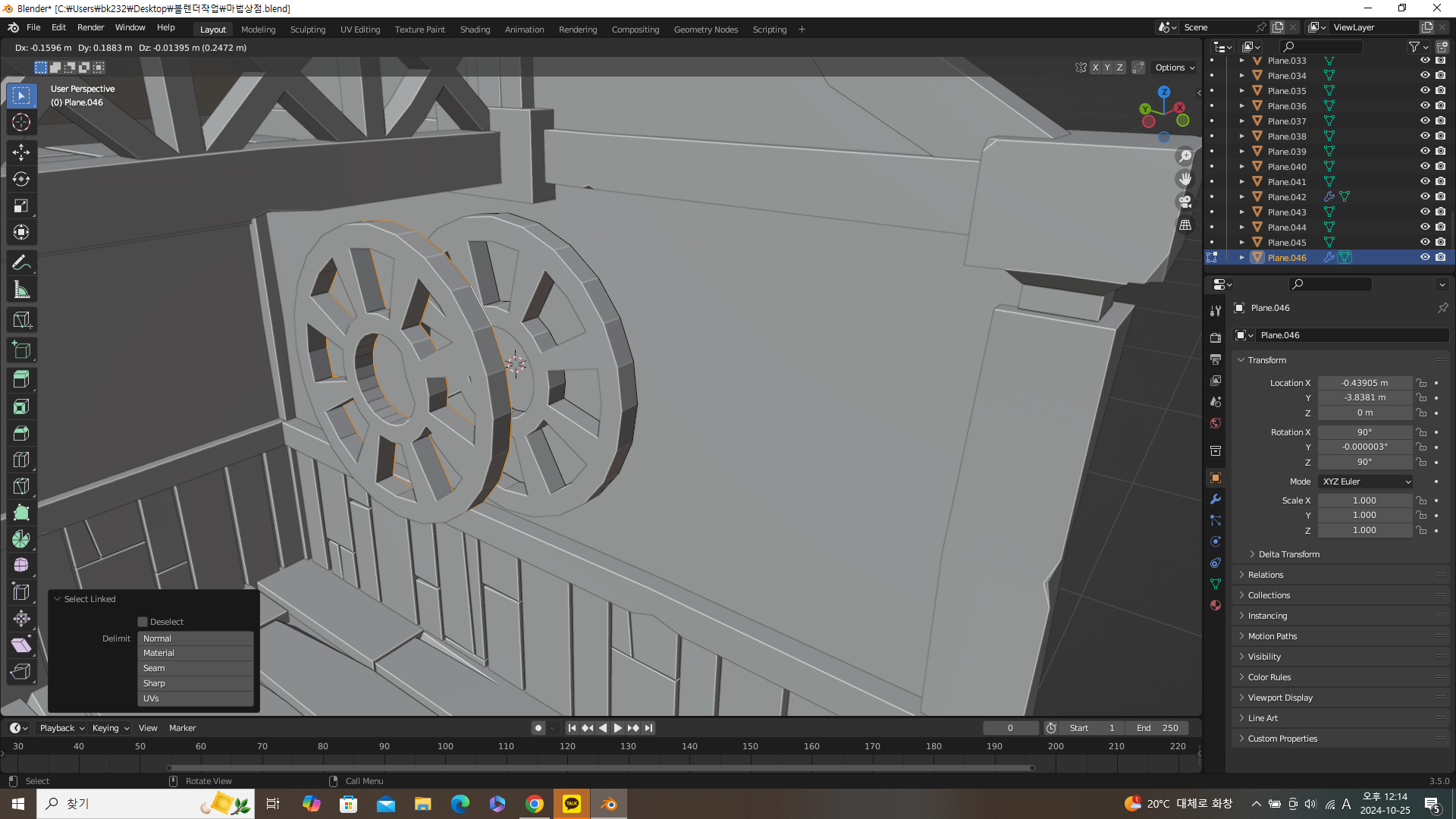Image resolution: width=1456 pixels, height=819 pixels.
Task: Select the Annotate tool
Action: coord(21,262)
